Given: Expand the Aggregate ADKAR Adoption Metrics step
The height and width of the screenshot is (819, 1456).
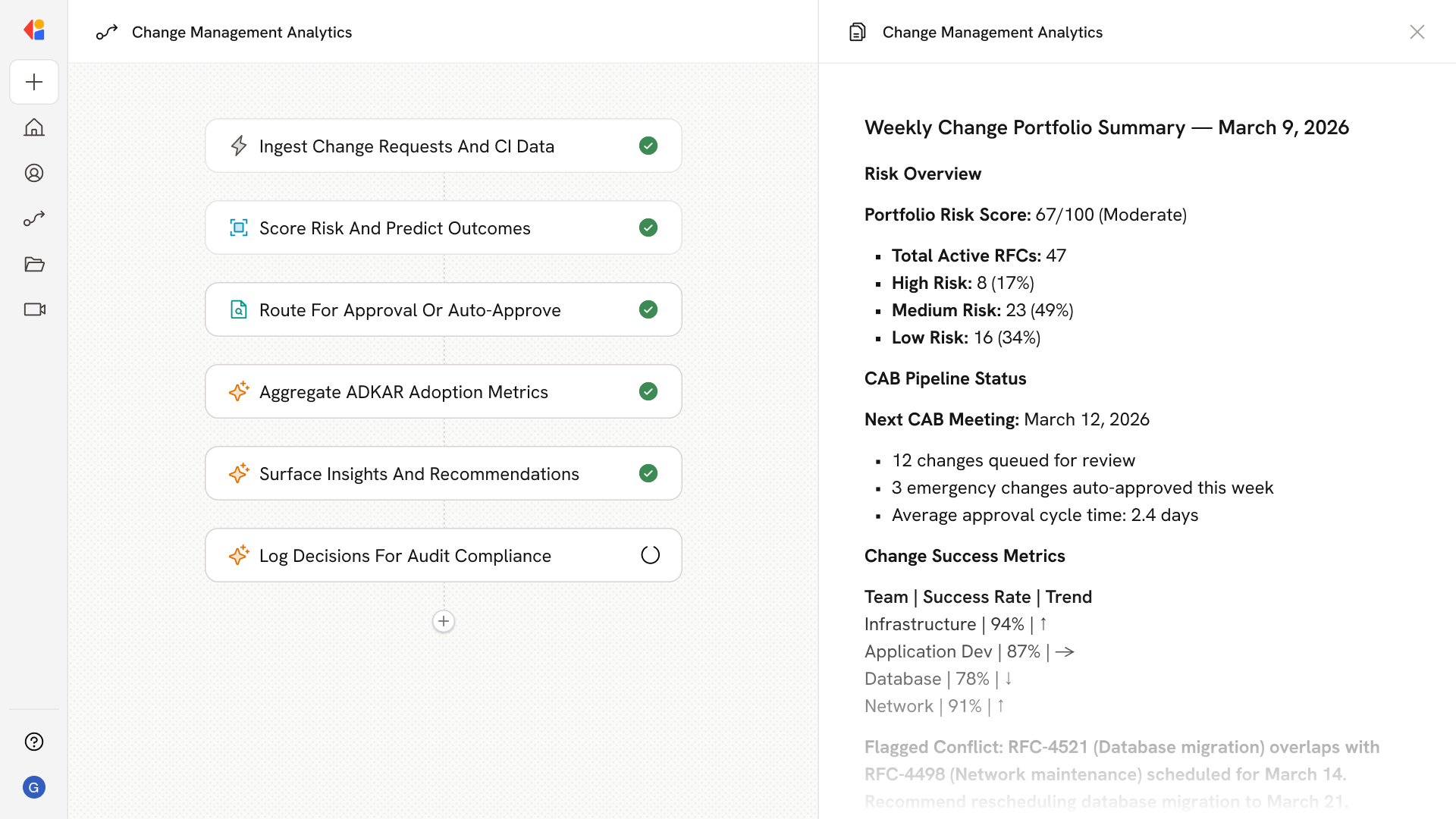Looking at the screenshot, I should tap(403, 391).
